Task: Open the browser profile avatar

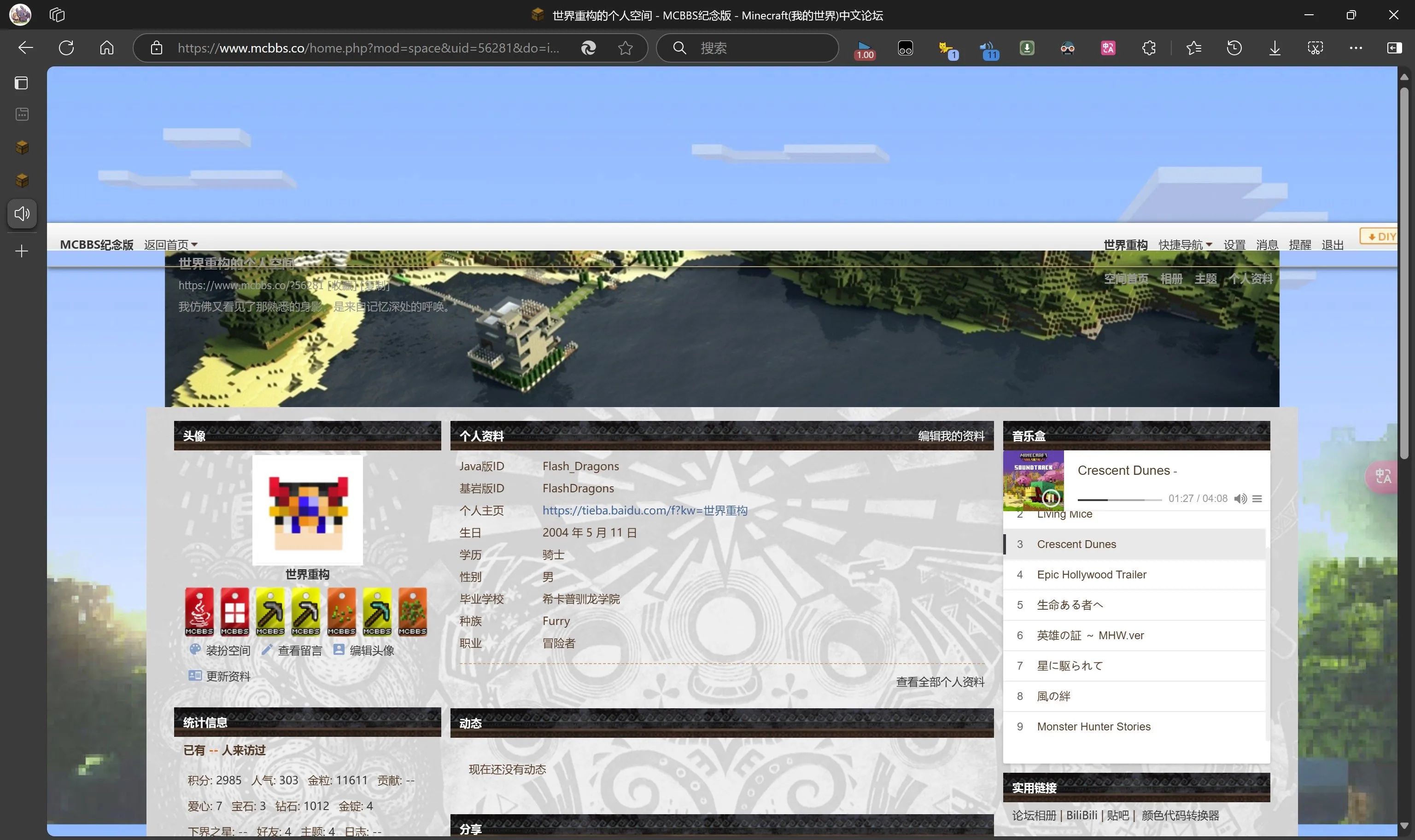Action: tap(20, 15)
